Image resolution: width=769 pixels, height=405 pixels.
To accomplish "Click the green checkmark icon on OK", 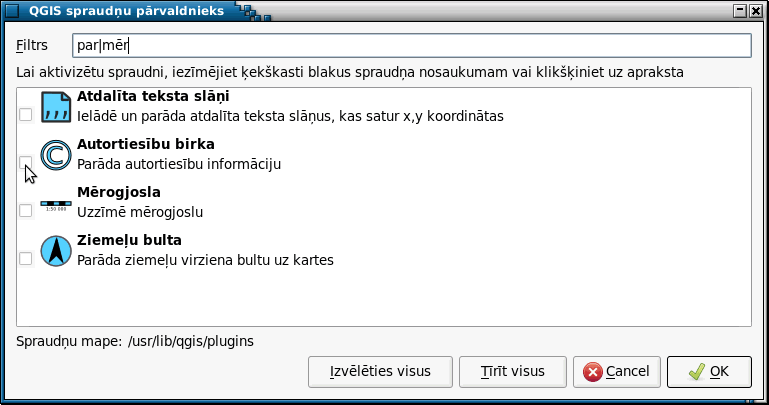I will [x=696, y=372].
